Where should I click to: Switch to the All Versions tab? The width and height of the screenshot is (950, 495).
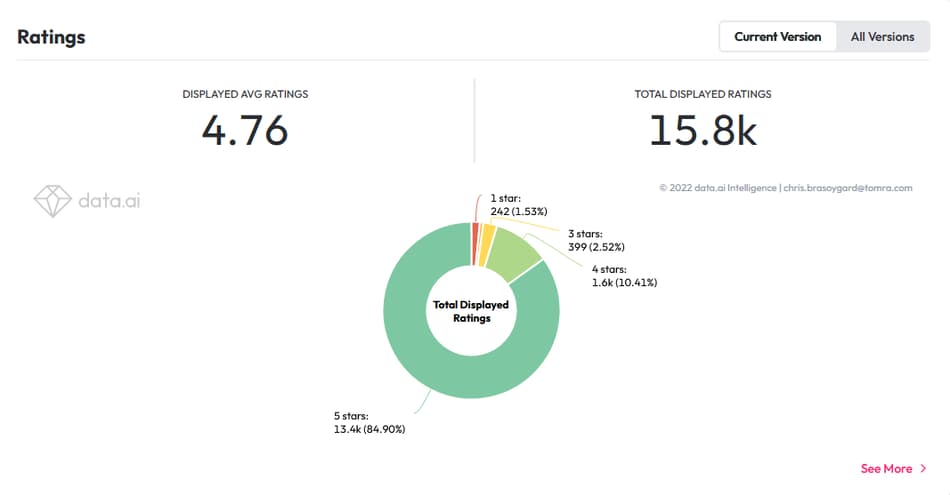click(x=882, y=37)
